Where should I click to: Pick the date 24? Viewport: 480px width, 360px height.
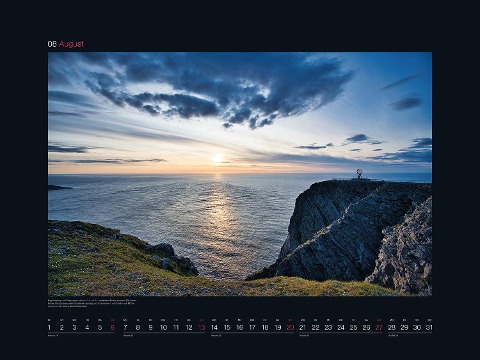341,327
